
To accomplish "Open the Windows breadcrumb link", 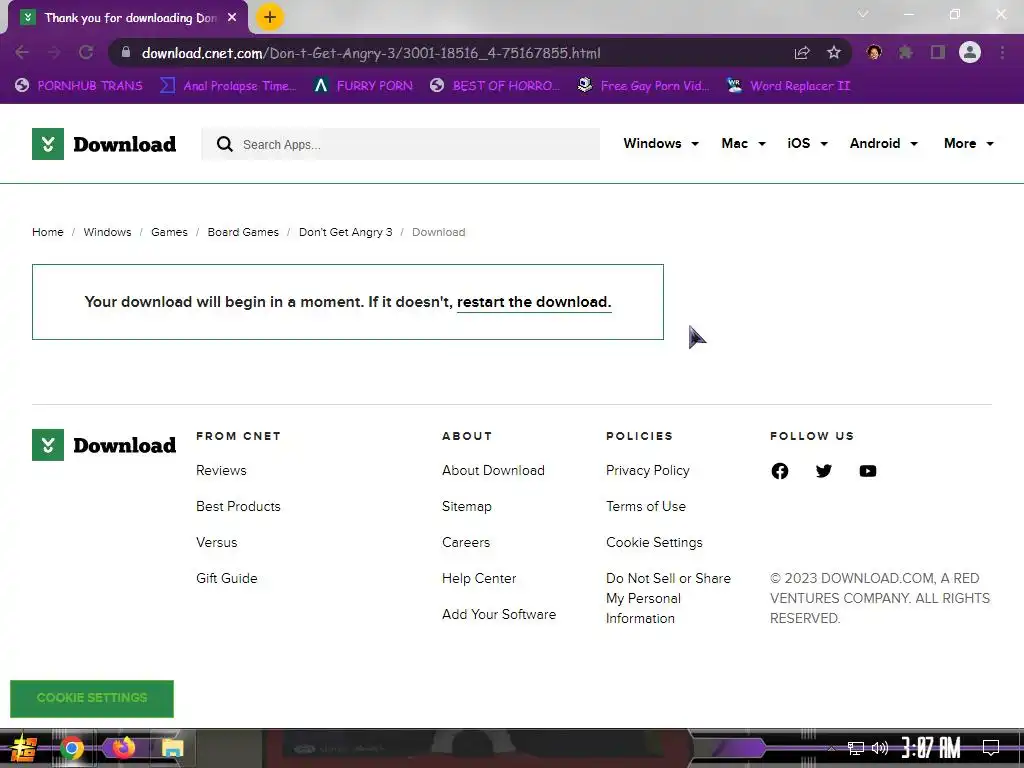I will click(107, 232).
